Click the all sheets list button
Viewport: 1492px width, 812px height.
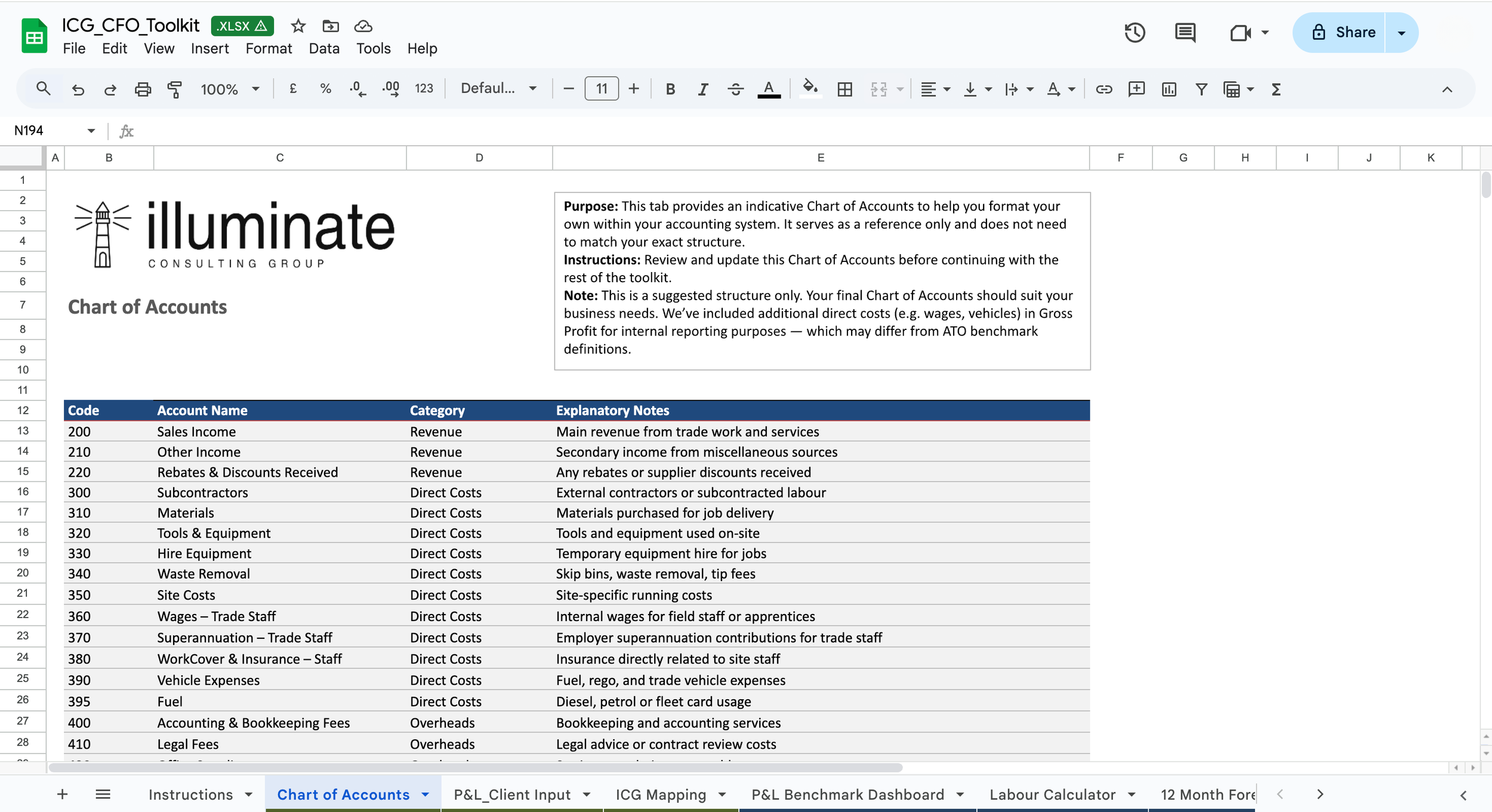(x=103, y=794)
